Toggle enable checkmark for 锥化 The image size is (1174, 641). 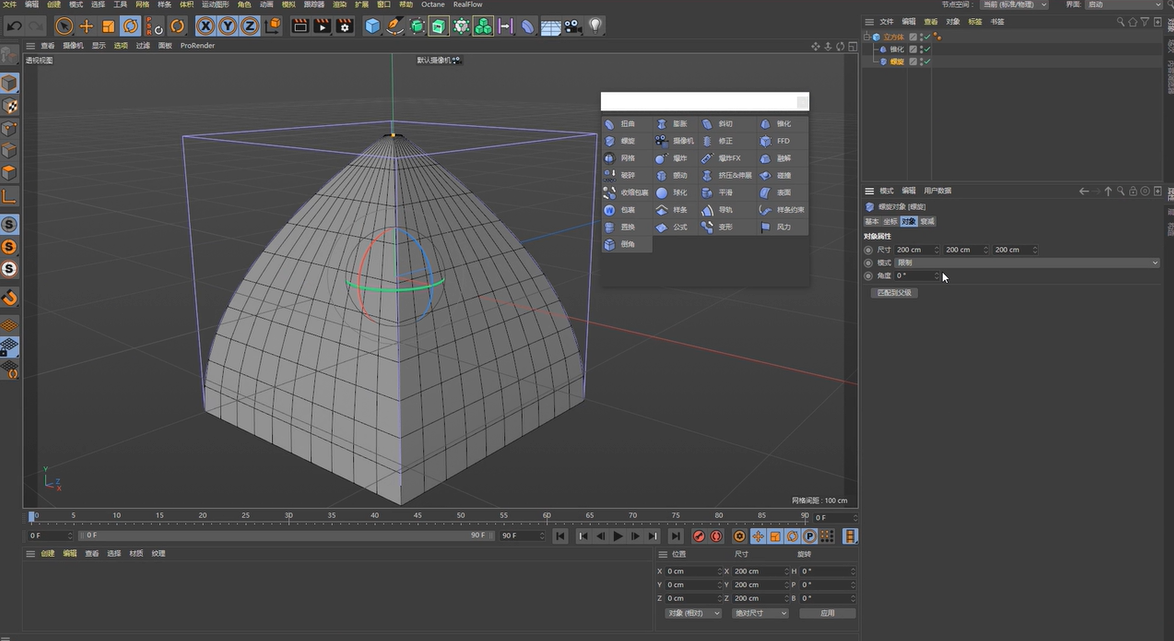tap(927, 49)
